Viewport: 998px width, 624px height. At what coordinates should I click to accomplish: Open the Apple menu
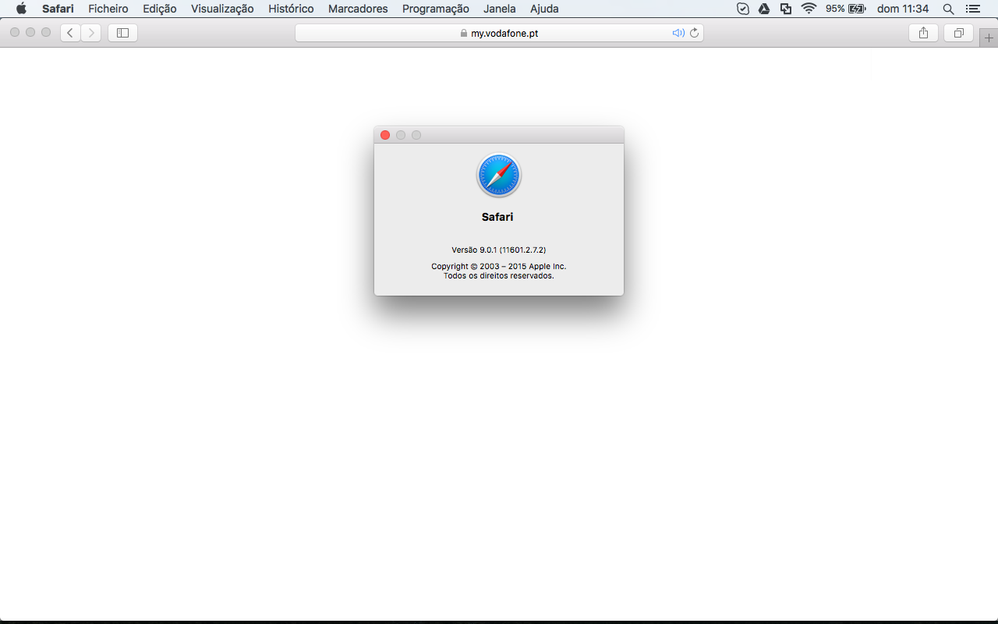coord(21,9)
